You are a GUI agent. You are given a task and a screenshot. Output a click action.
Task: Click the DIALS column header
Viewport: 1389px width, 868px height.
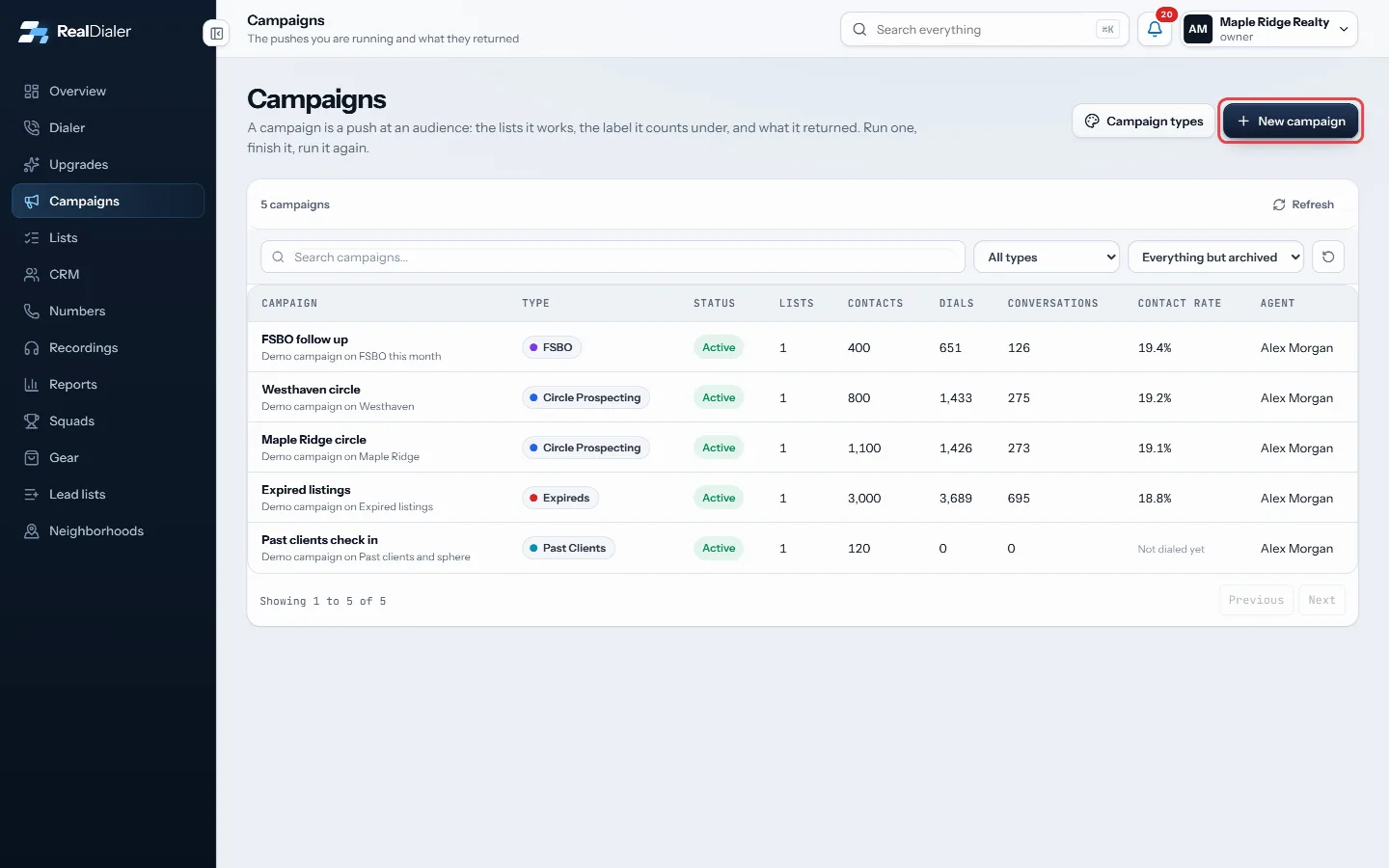(x=957, y=304)
